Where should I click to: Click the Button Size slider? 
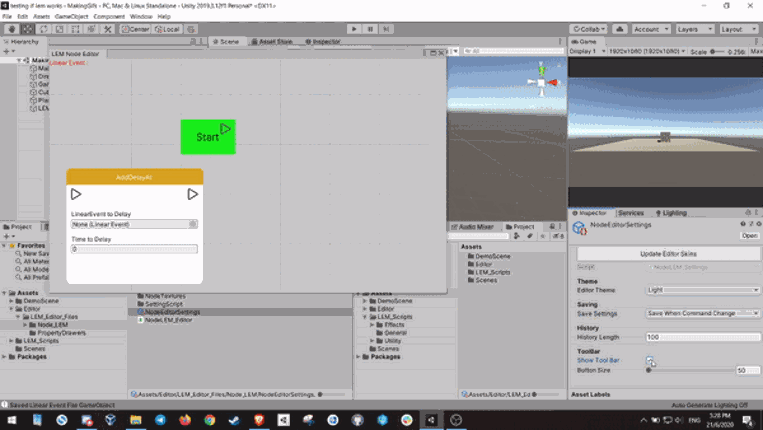[690, 370]
